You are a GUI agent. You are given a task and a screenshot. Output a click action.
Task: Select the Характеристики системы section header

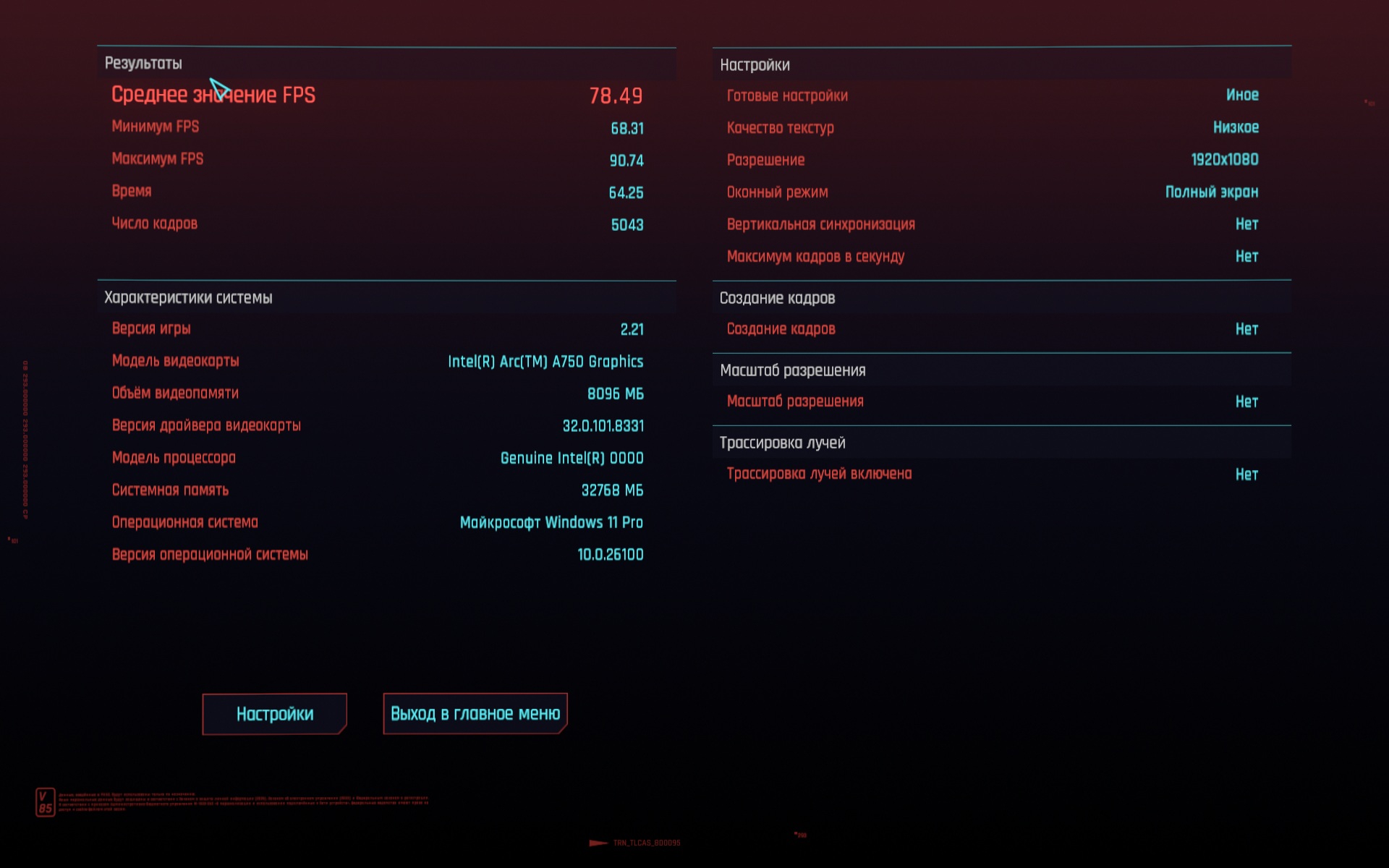coord(188,297)
